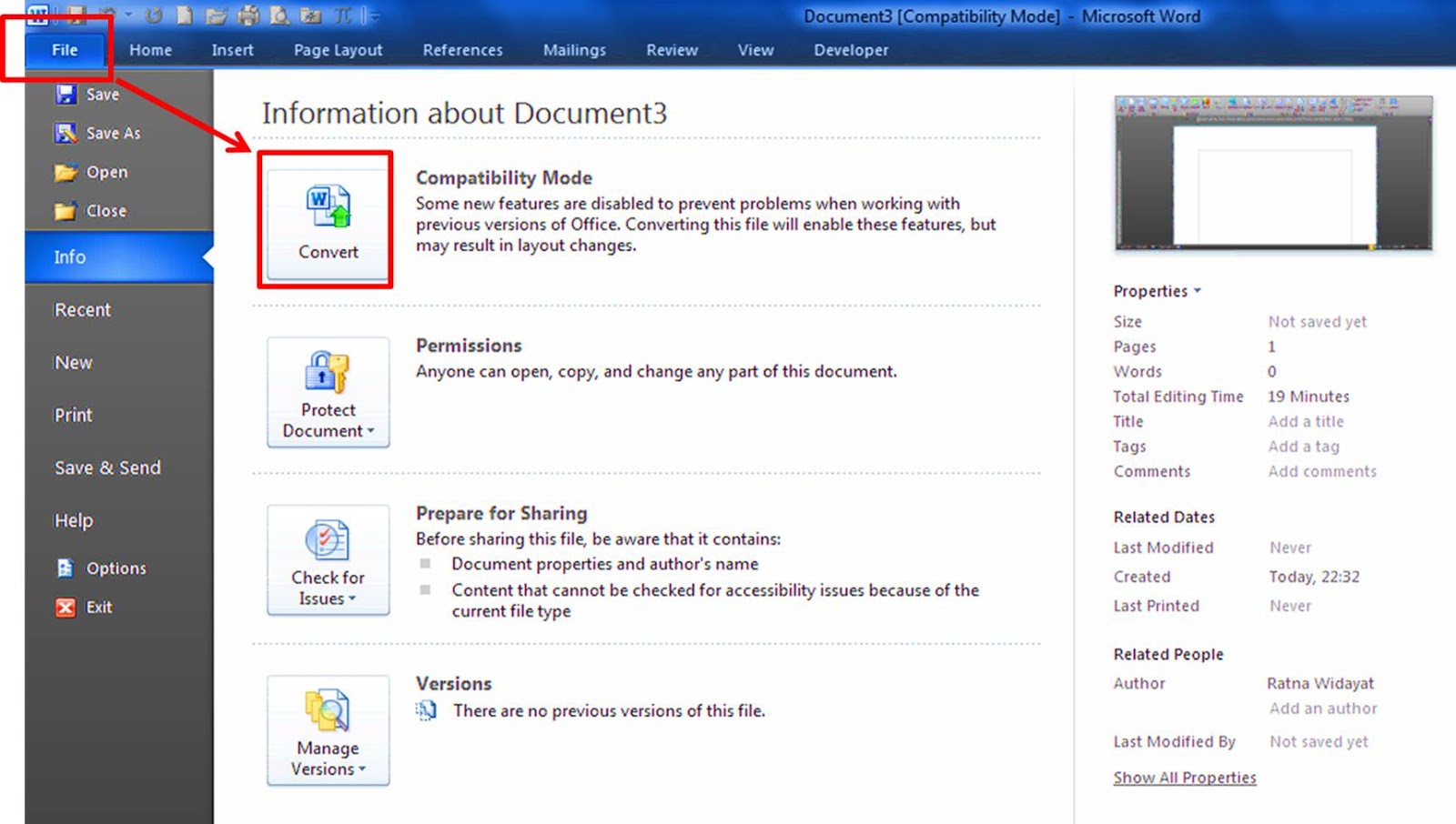Select the File tab
This screenshot has width=1456, height=824.
[65, 50]
